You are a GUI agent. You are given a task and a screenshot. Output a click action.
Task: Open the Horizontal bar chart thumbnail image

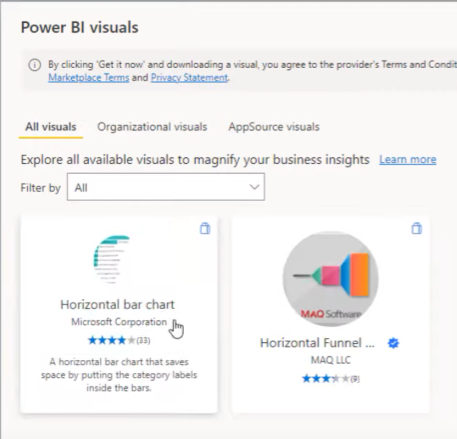(112, 259)
